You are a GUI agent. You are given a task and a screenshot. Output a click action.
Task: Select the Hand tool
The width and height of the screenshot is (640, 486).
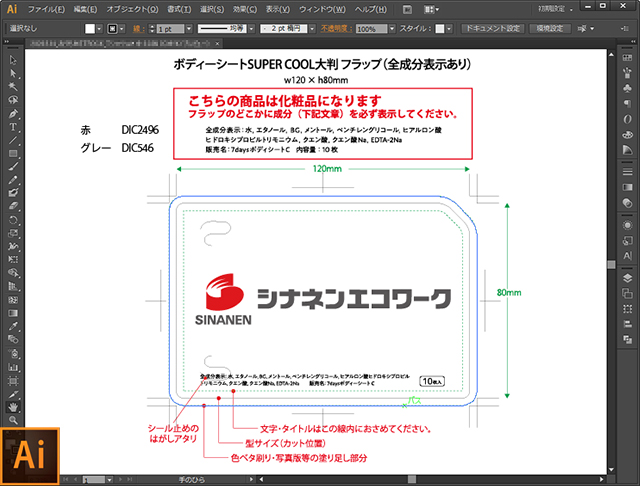click(13, 407)
